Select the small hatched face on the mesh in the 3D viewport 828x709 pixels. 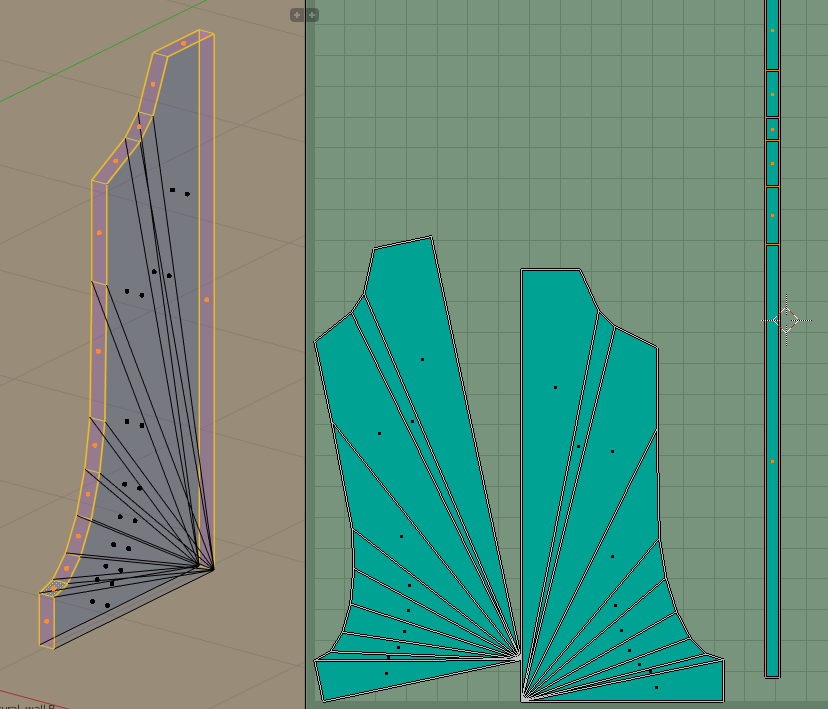[53, 588]
